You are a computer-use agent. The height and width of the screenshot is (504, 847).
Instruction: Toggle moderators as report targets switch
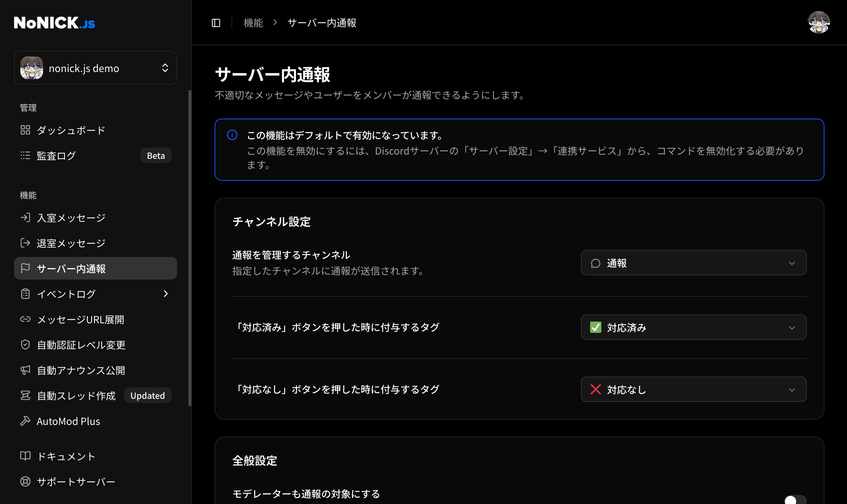point(794,499)
